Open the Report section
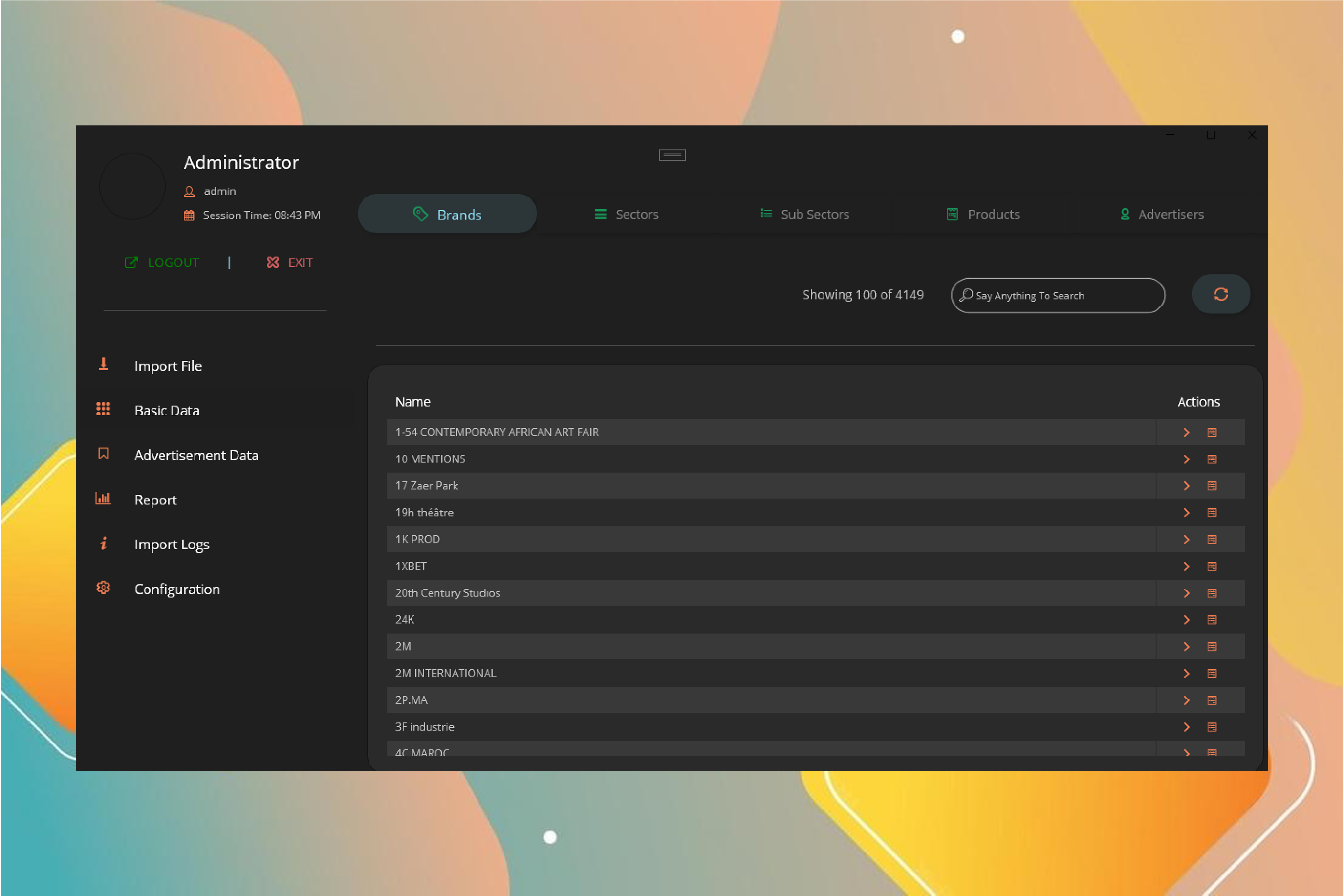Viewport: 1344px width, 896px height. coord(155,500)
